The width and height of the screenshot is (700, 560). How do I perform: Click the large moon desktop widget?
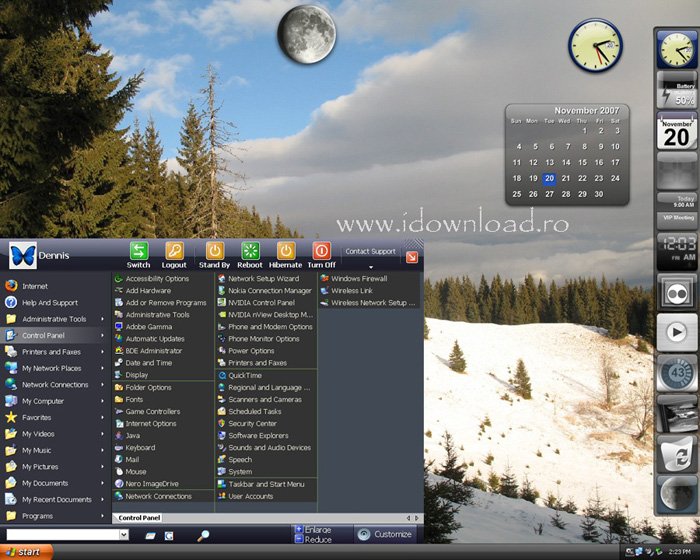(306, 34)
